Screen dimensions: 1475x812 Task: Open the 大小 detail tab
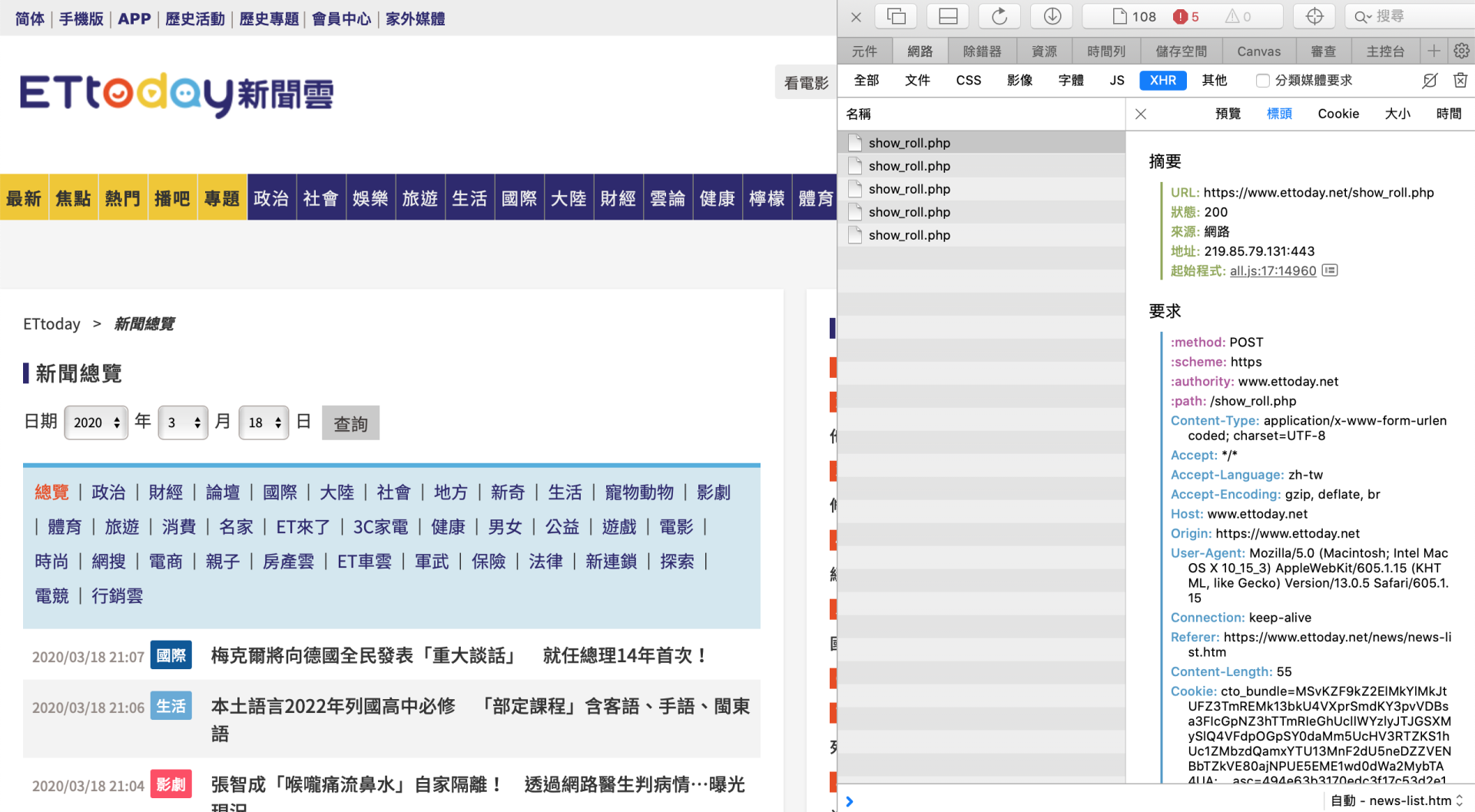[x=1397, y=114]
